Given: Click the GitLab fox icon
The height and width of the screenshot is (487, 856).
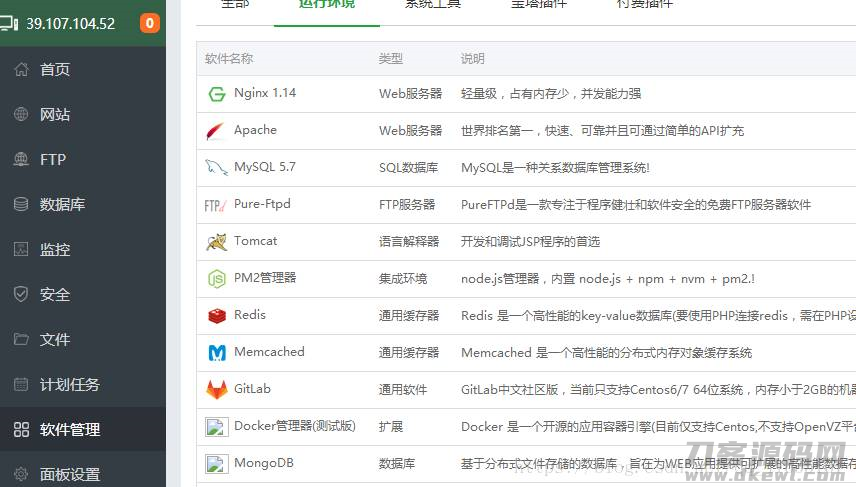Looking at the screenshot, I should 217,389.
